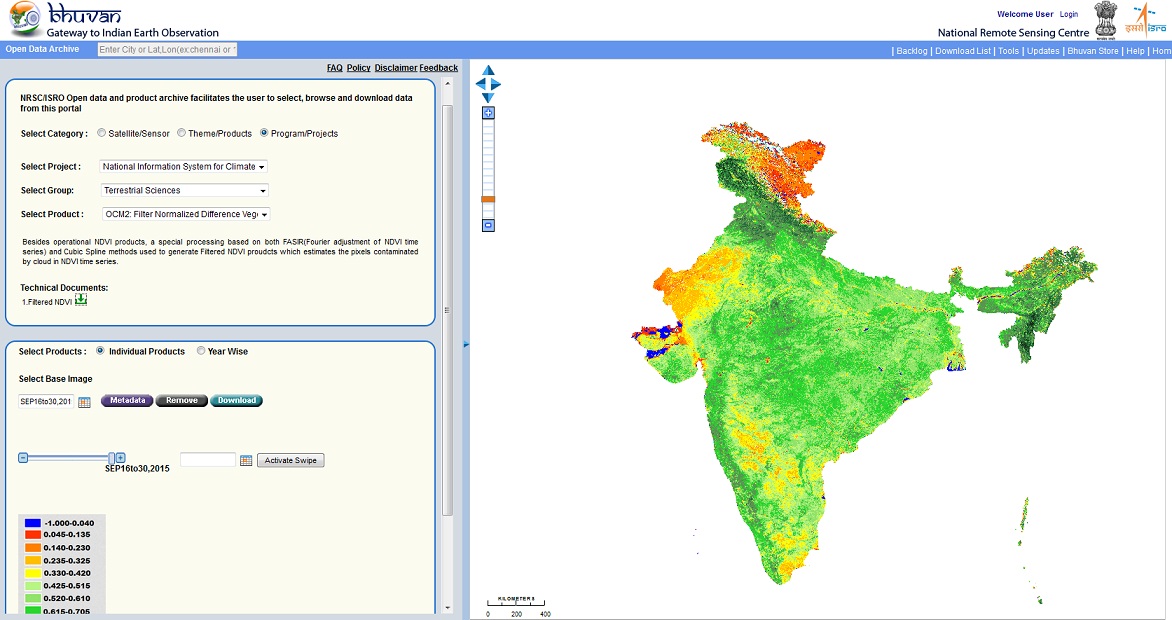Image resolution: width=1172 pixels, height=620 pixels.
Task: Click the Activate Swipe button
Action: tap(291, 461)
